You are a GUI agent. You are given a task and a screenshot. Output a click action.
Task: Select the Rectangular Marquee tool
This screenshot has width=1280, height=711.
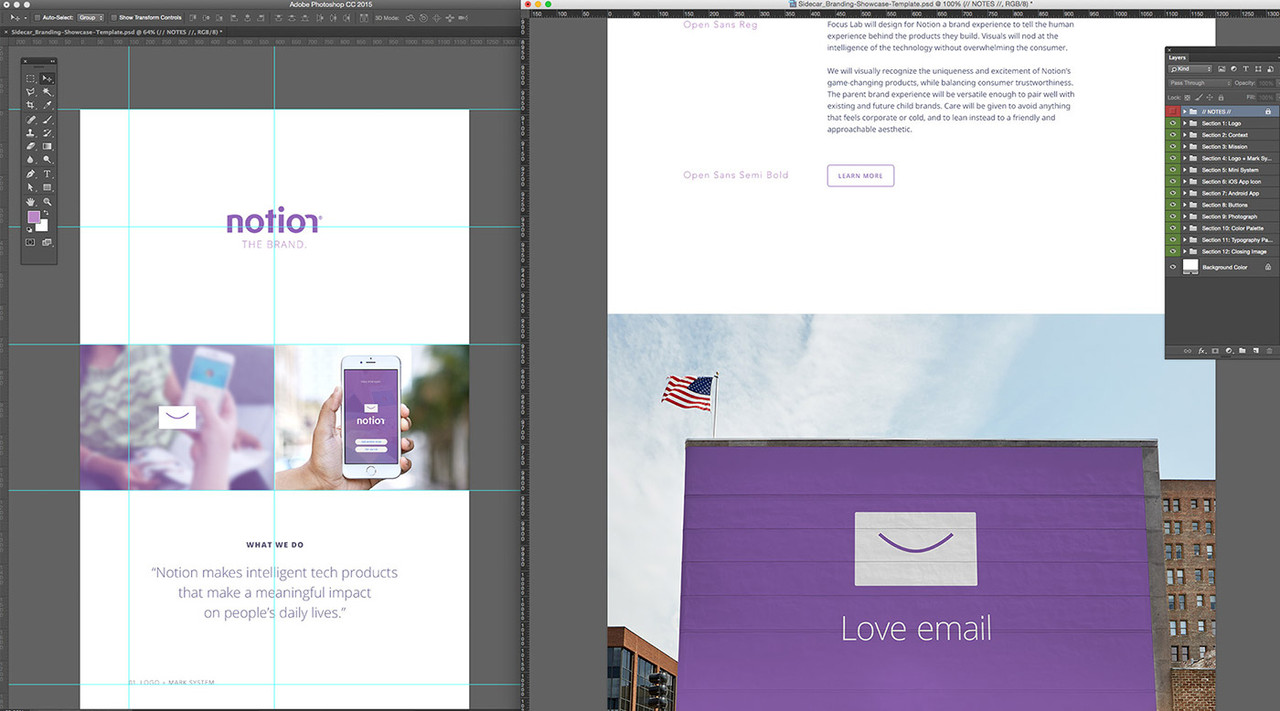coord(30,78)
